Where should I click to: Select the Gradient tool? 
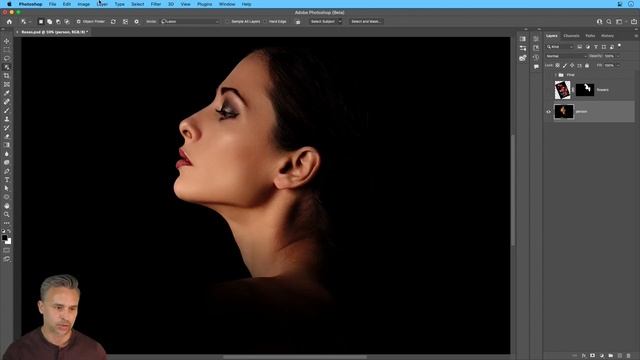coord(7,145)
